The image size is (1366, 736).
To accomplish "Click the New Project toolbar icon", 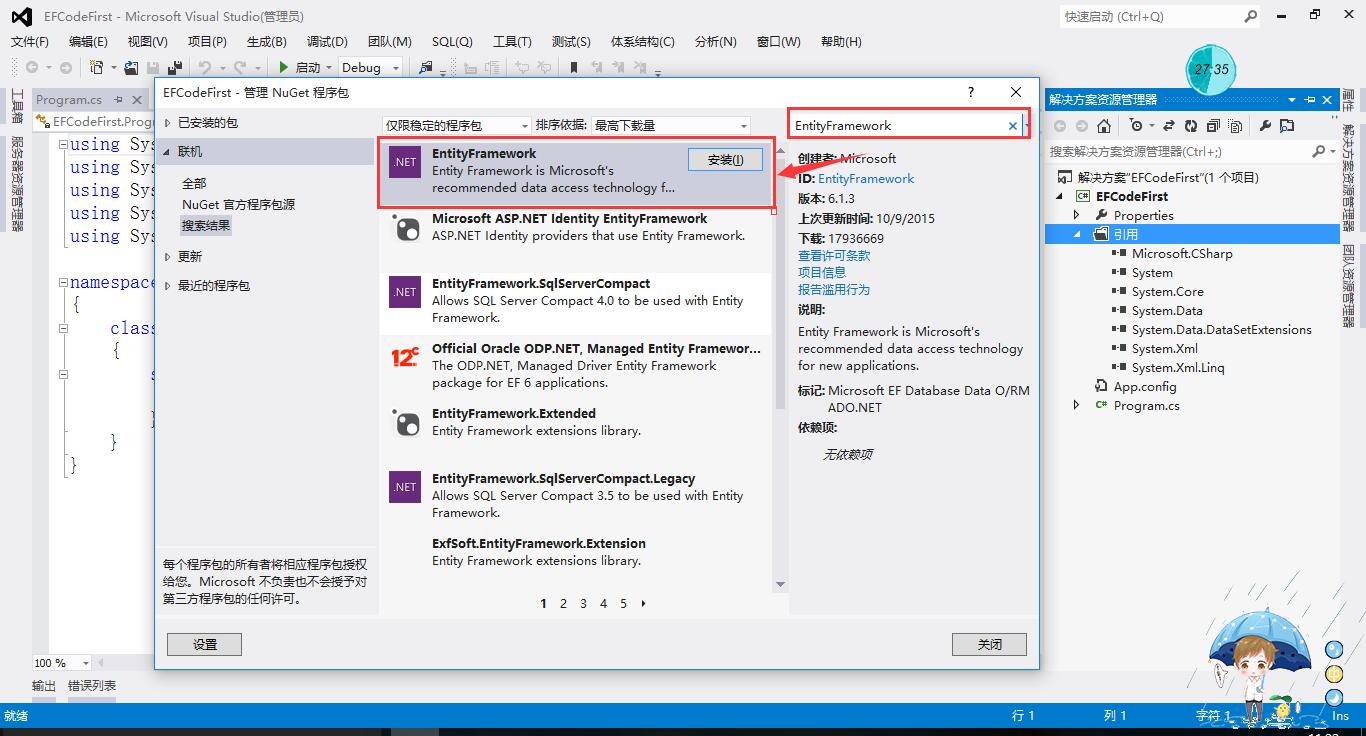I will [x=97, y=68].
